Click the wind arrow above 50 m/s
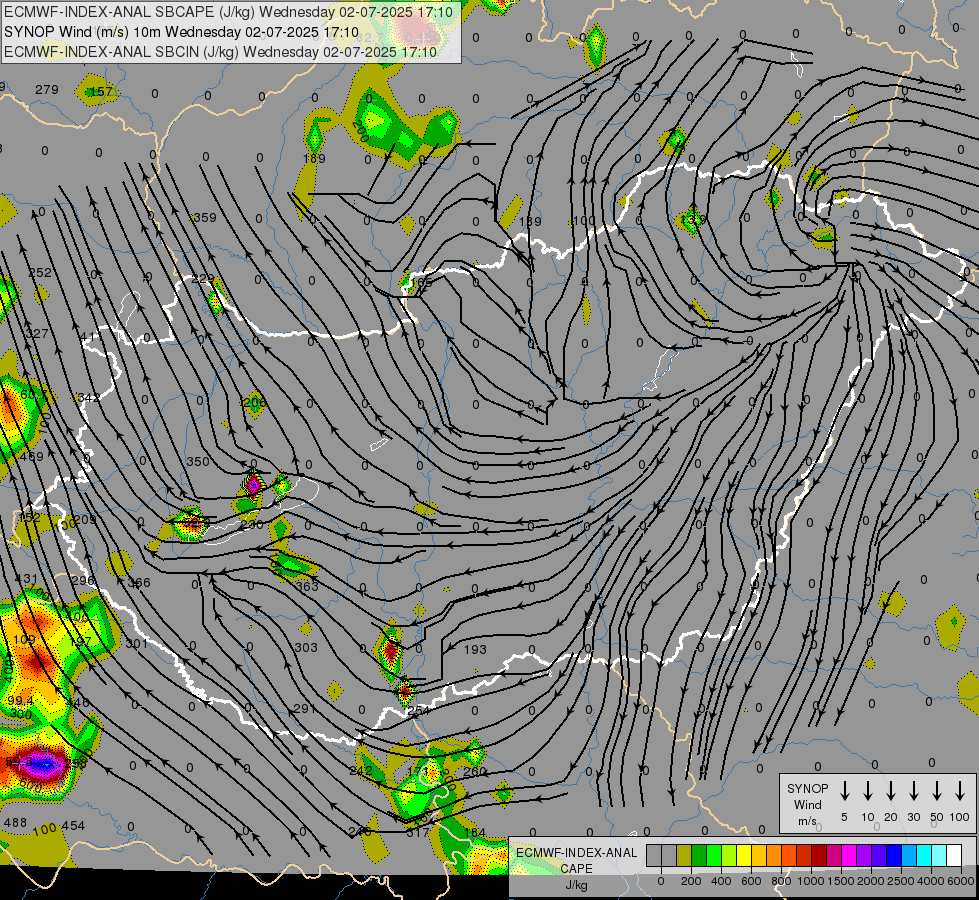Screen dimensions: 979x900 pos(937,791)
